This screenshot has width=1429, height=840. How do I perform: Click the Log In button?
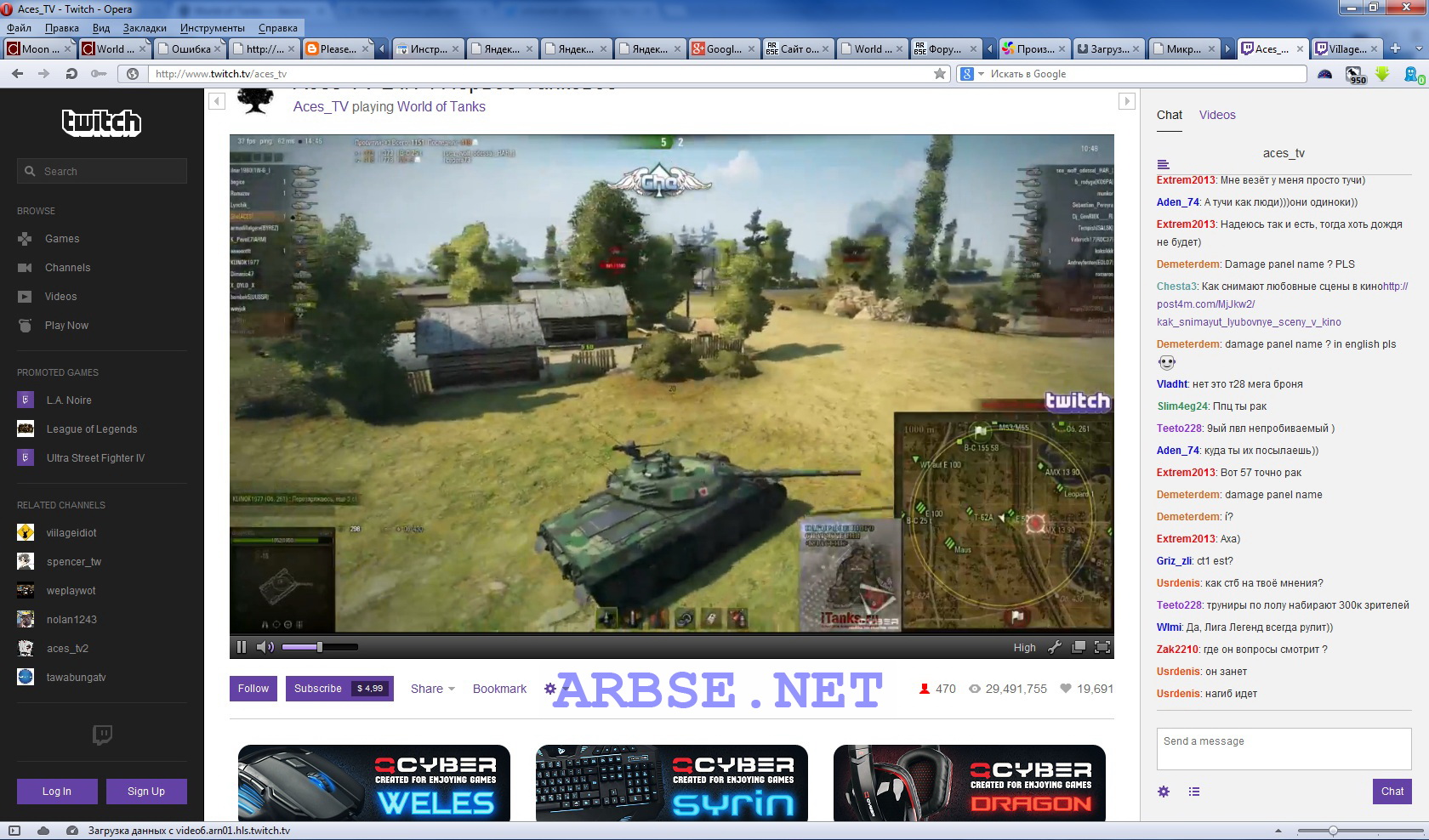(57, 792)
